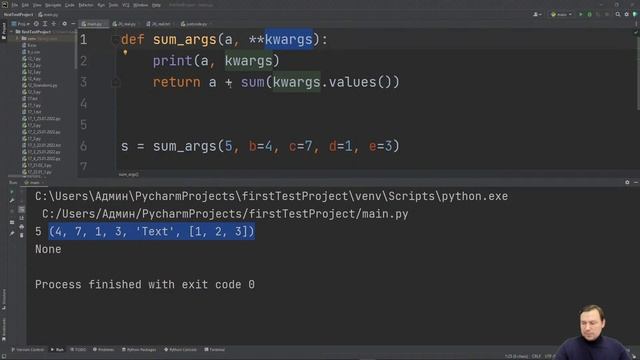Click the pin tab icon in Run toolbar
640x360 pixels.
(12, 233)
